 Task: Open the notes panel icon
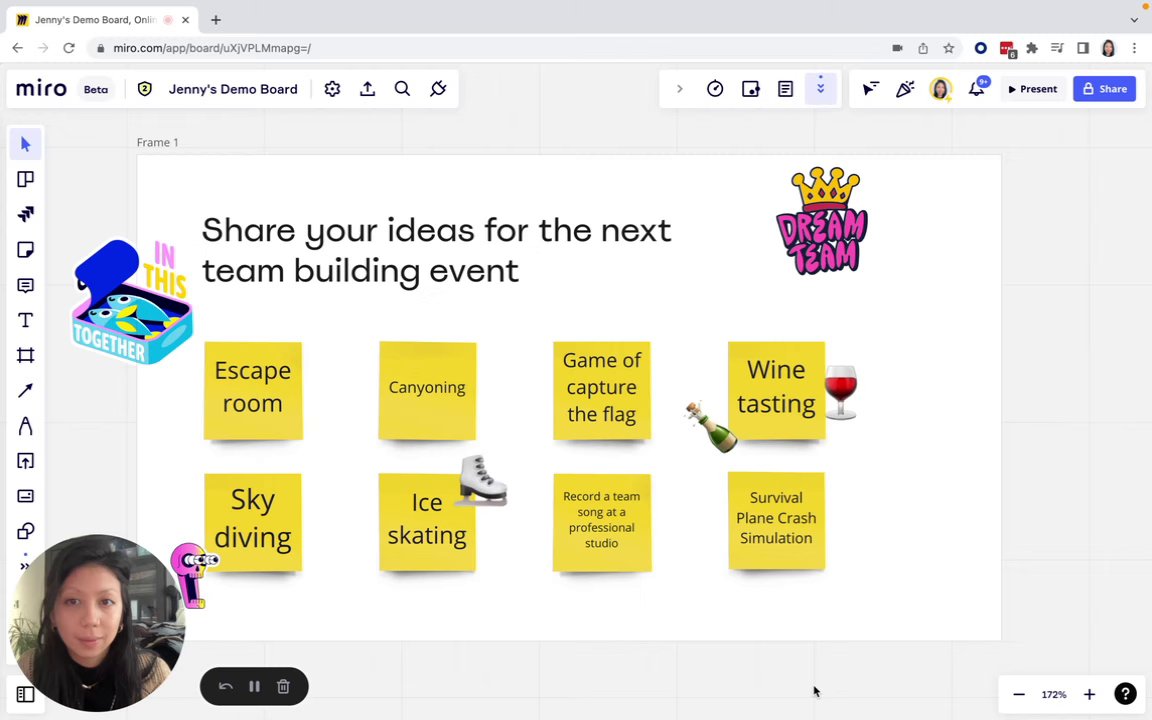[x=785, y=89]
